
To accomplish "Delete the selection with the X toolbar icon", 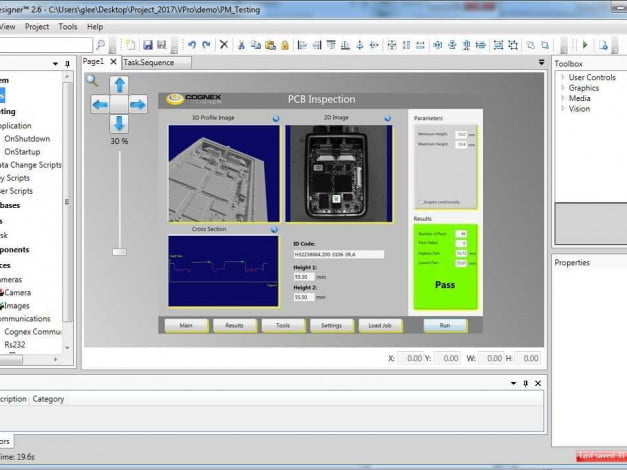I will (224, 45).
